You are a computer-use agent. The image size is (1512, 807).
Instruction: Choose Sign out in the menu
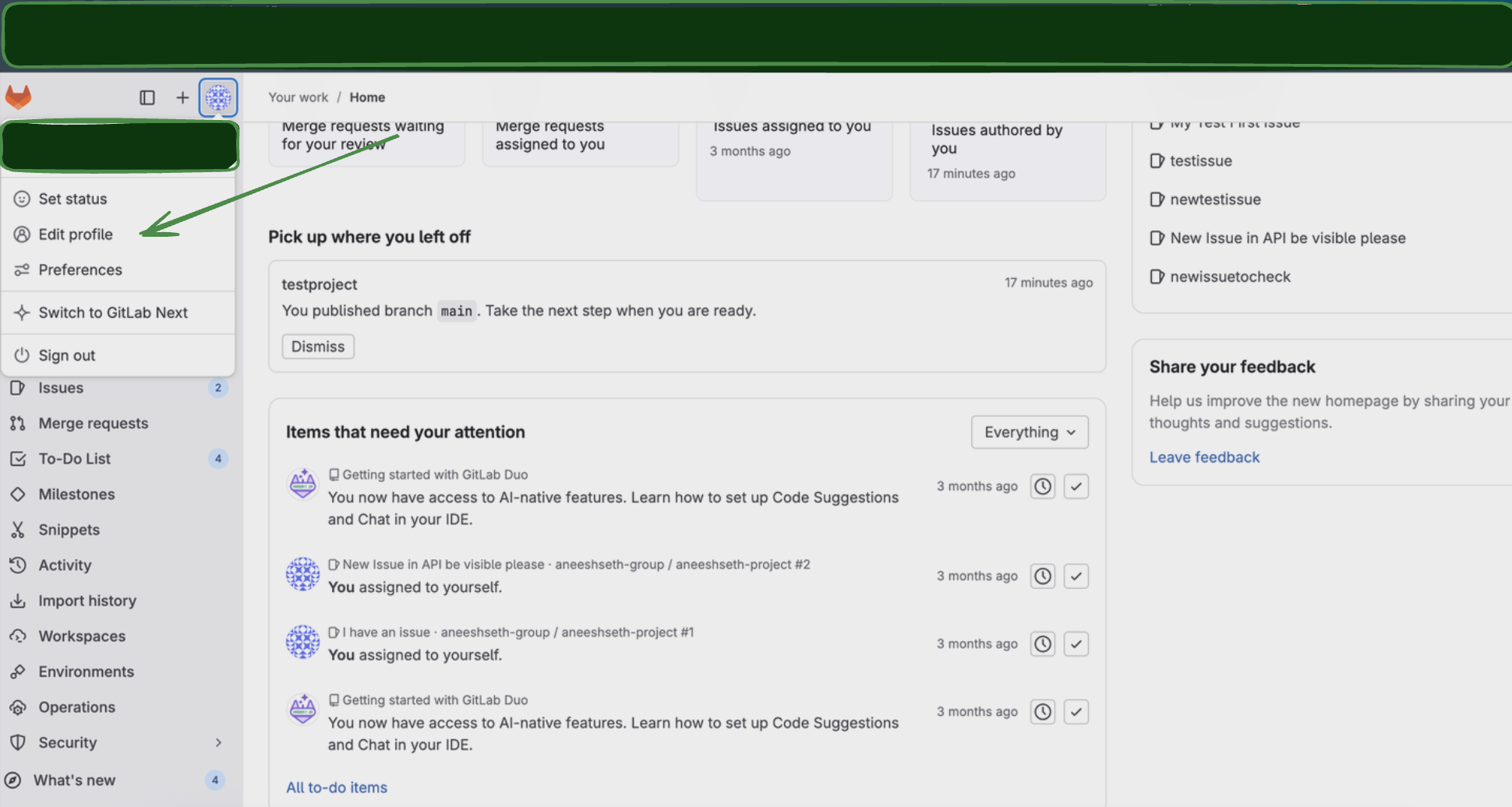click(67, 356)
